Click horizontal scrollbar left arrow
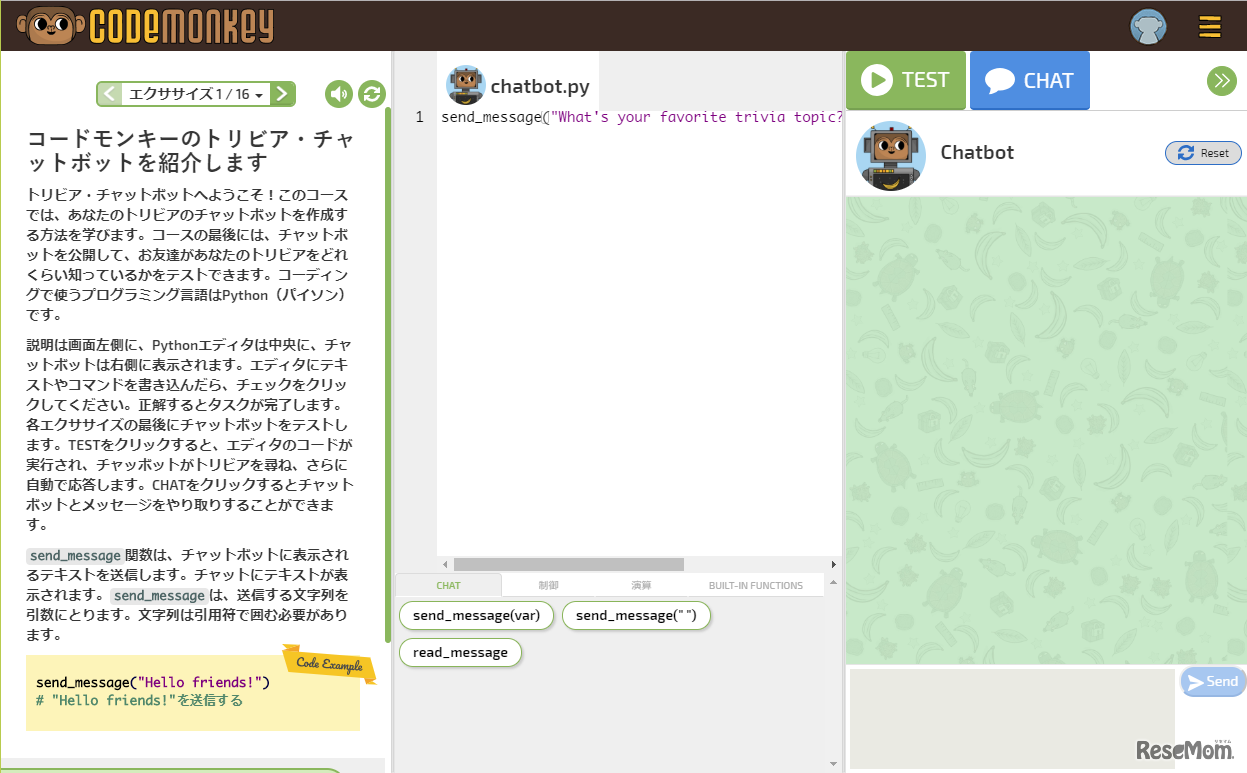Viewport: 1247px width, 773px height. tap(445, 564)
